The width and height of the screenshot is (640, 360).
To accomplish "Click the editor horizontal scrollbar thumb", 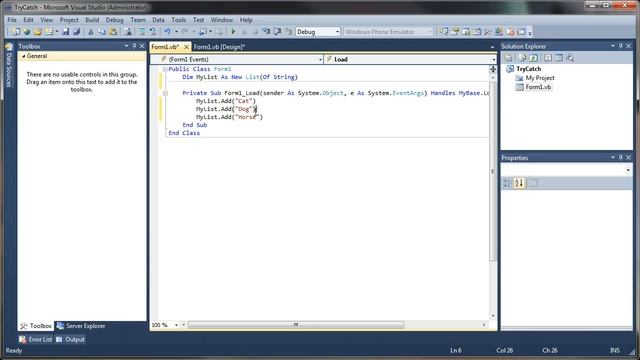I will pyautogui.click(x=296, y=325).
